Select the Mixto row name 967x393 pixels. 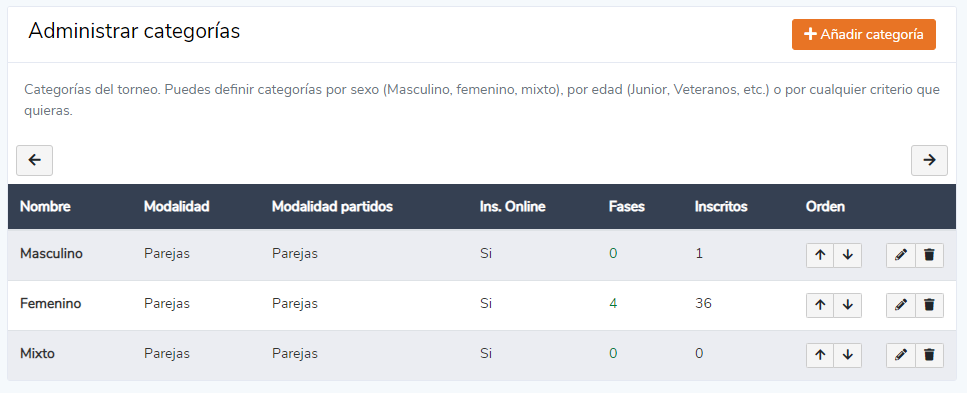point(37,354)
